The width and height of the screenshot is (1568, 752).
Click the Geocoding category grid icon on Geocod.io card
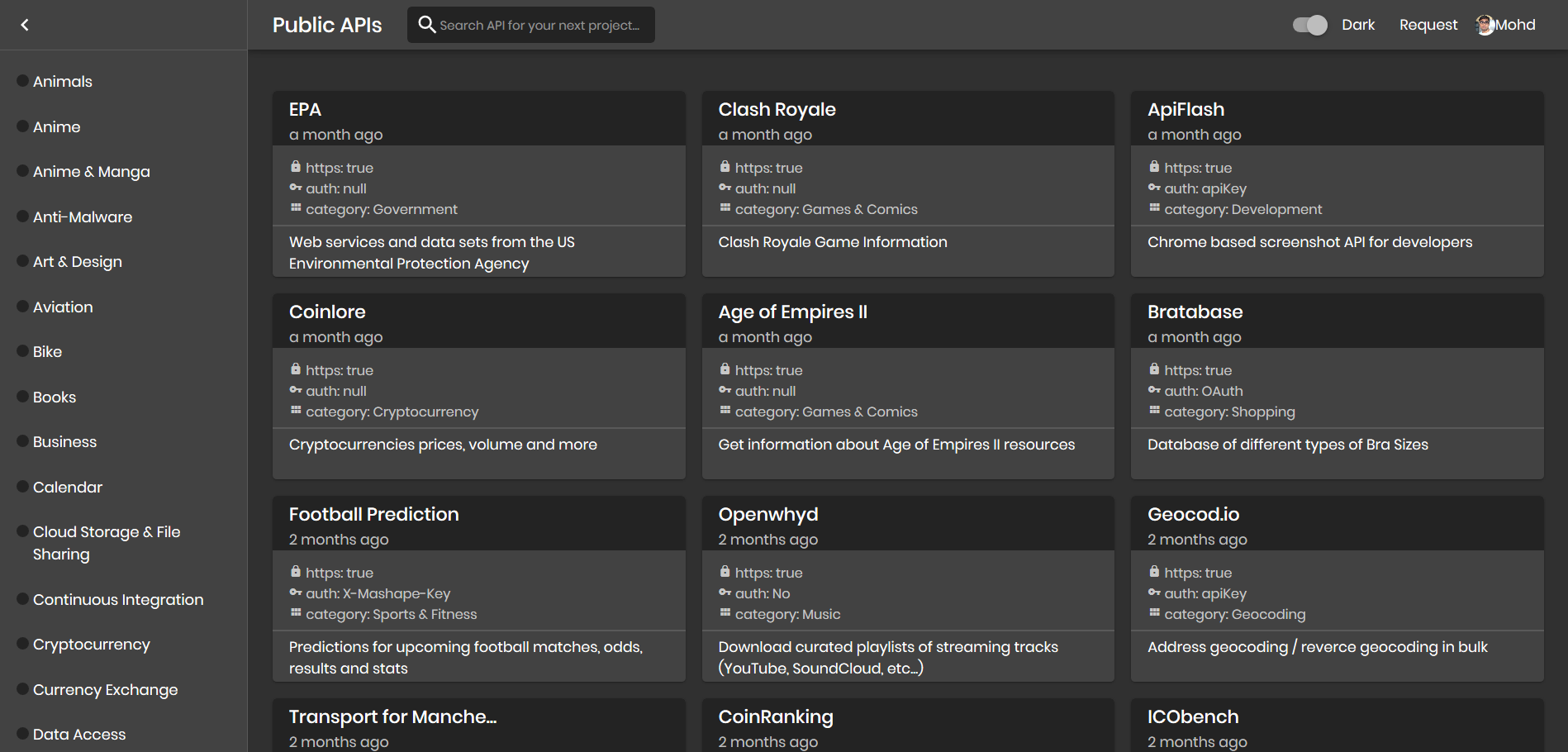click(1154, 613)
